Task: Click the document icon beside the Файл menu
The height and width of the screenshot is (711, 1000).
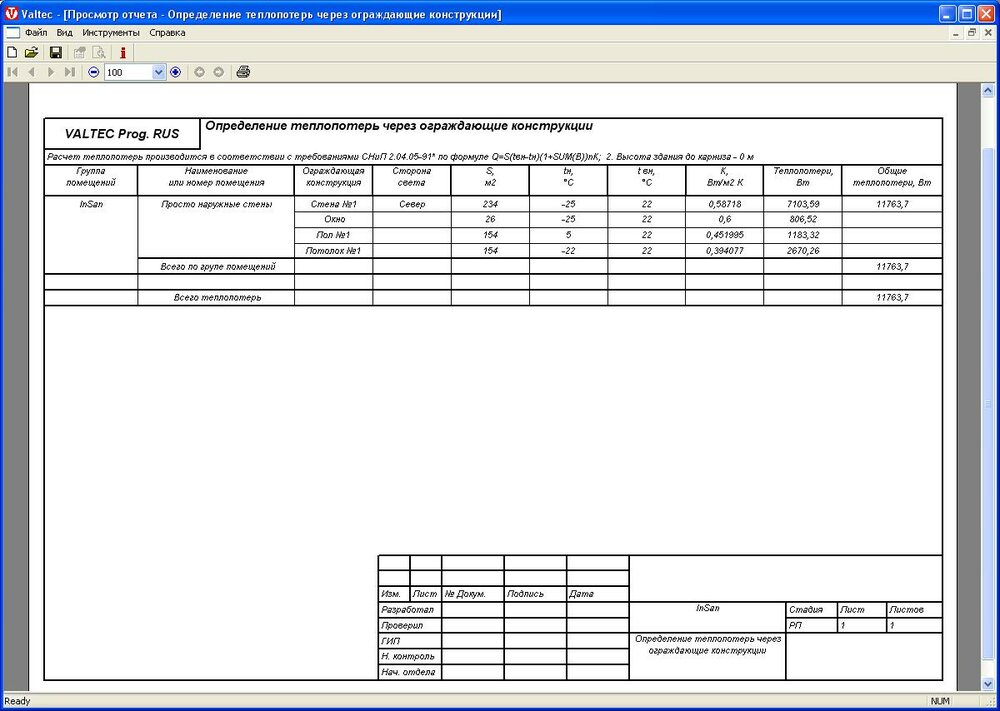Action: (13, 33)
